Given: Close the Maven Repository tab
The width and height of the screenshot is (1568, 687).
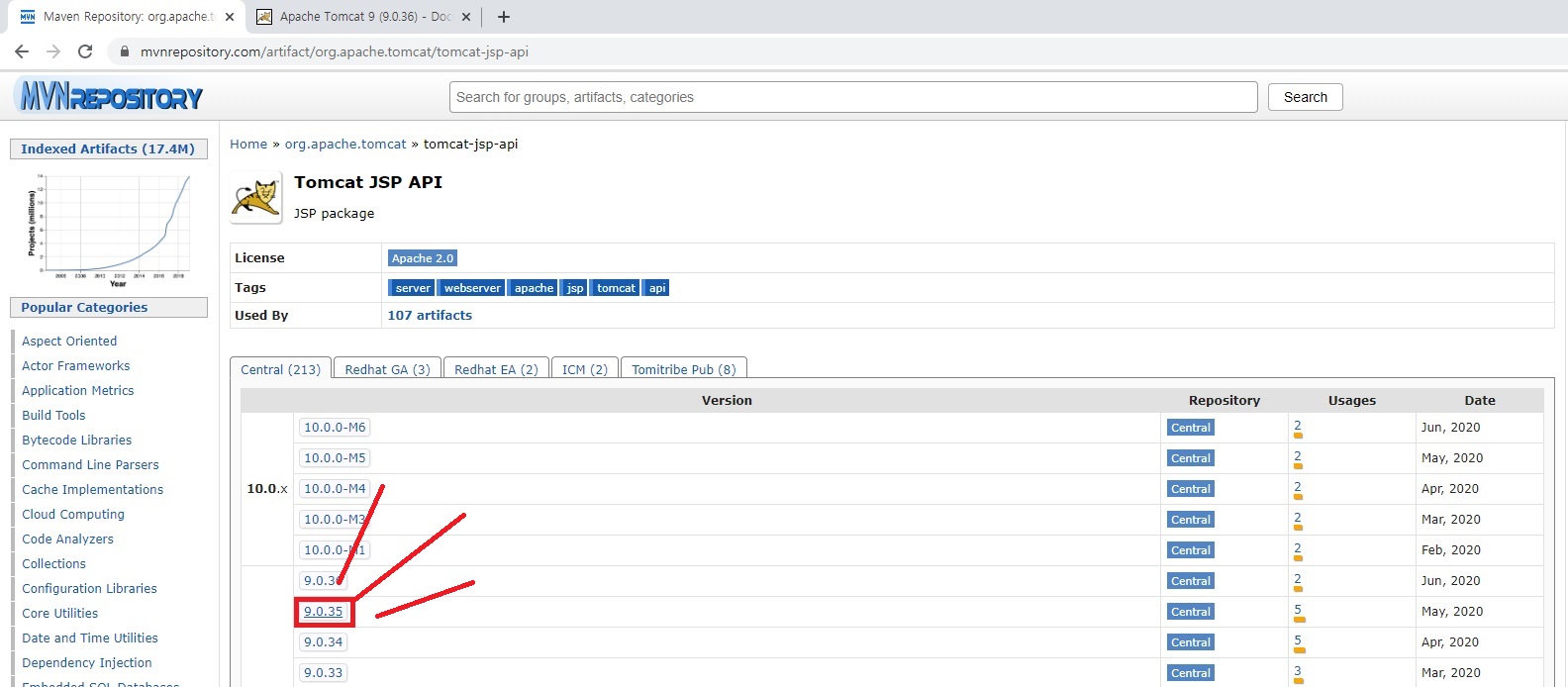Looking at the screenshot, I should tap(230, 17).
